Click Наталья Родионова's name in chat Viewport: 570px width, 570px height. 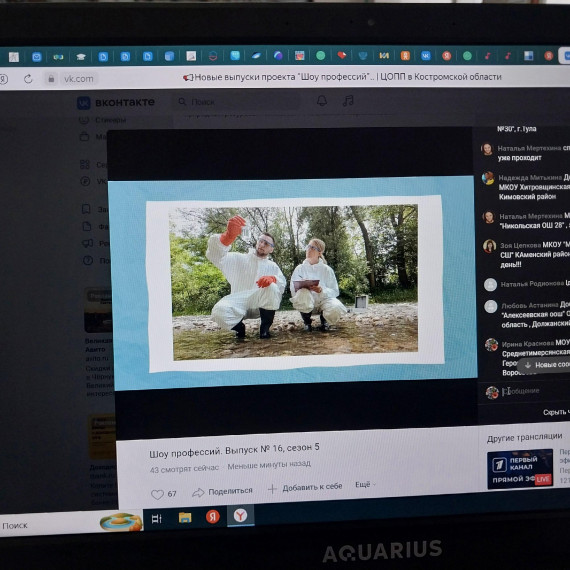click(532, 284)
